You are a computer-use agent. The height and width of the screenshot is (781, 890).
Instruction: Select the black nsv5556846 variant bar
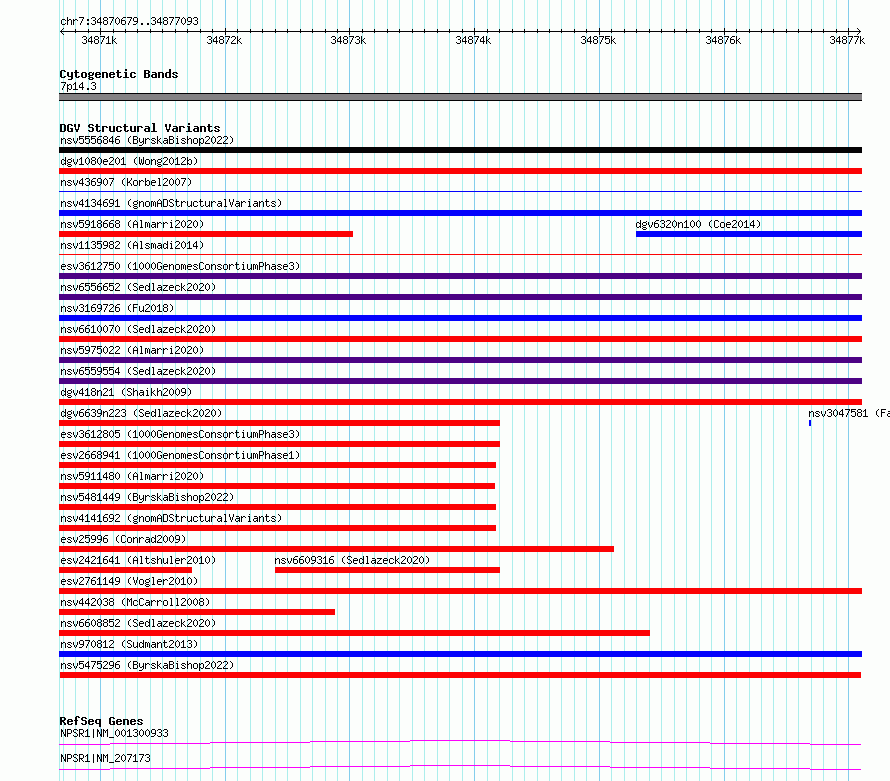point(460,150)
